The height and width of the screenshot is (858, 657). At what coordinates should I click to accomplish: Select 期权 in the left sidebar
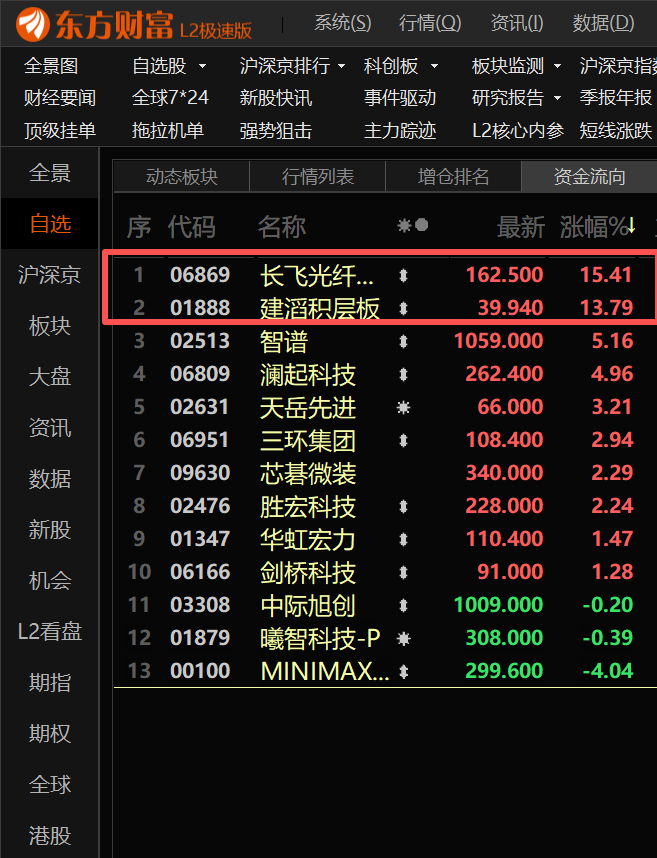tap(50, 733)
